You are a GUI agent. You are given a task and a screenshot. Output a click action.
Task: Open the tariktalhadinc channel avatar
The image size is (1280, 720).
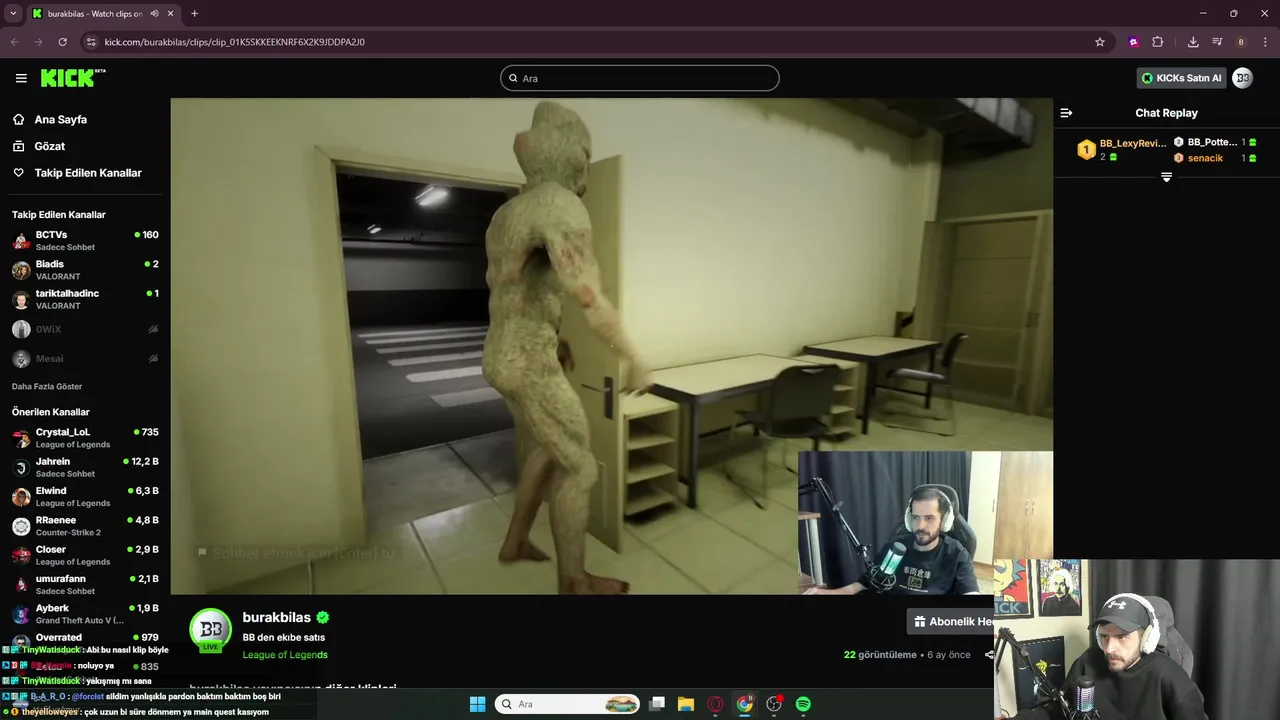pos(21,299)
